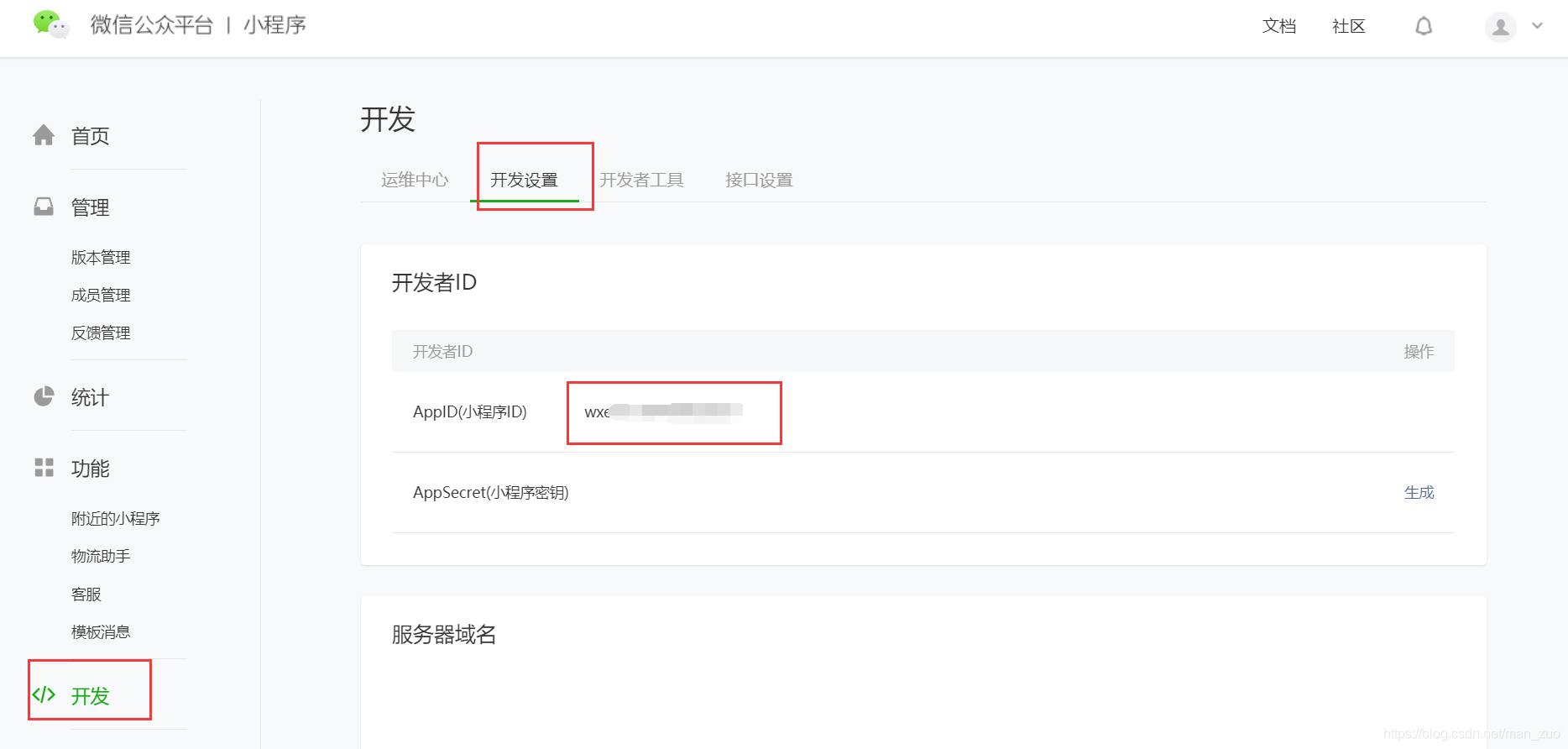Viewport: 1568px width, 749px height.
Task: Switch to 开发设置 tab
Action: click(525, 180)
